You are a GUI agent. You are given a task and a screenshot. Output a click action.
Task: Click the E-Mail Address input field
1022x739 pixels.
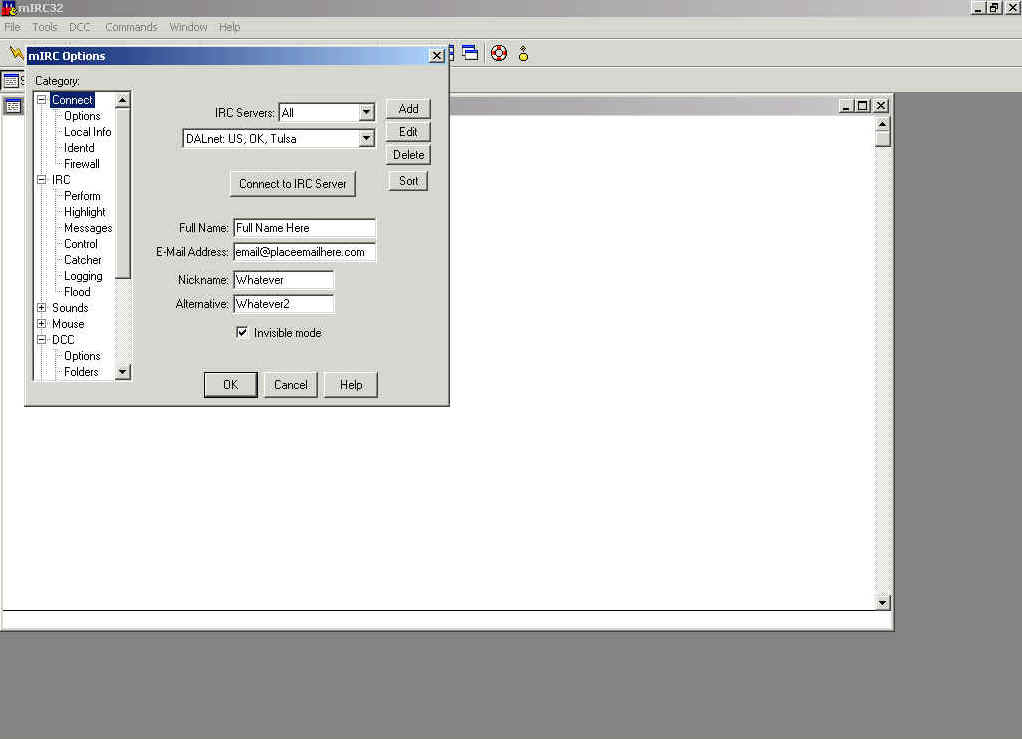click(304, 252)
